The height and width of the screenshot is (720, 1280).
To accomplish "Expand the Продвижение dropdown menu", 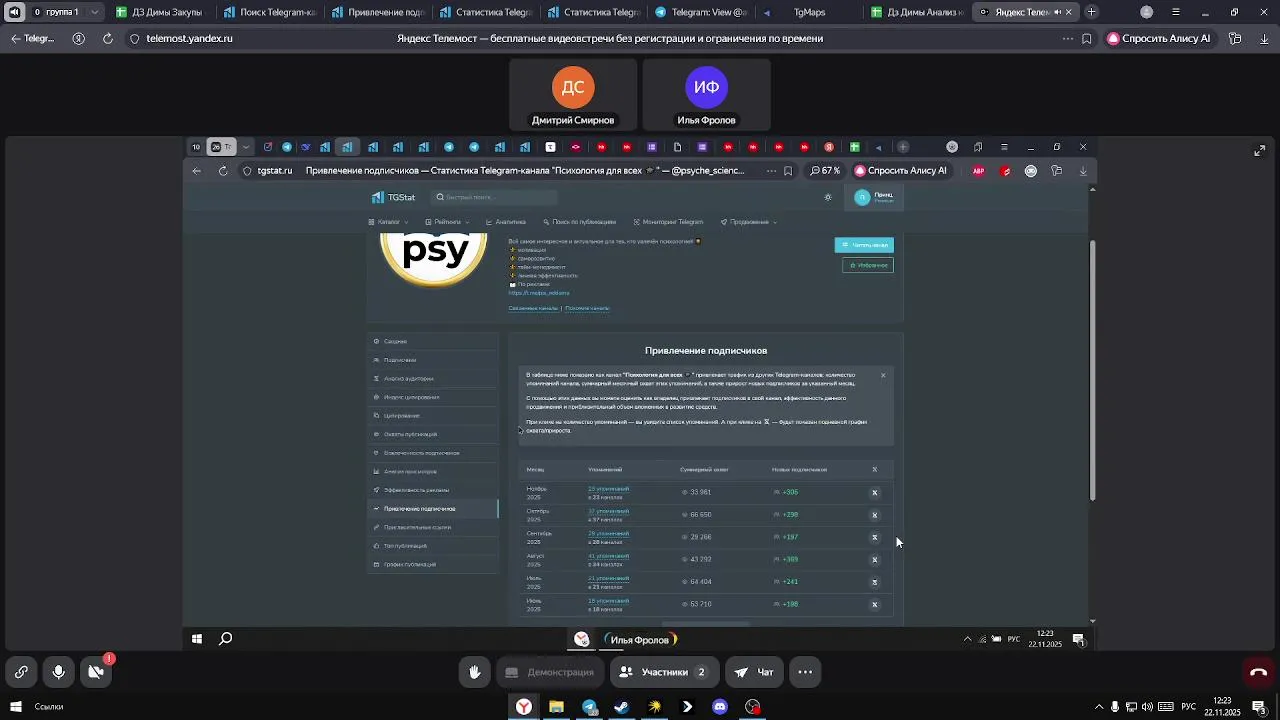I will tap(749, 222).
